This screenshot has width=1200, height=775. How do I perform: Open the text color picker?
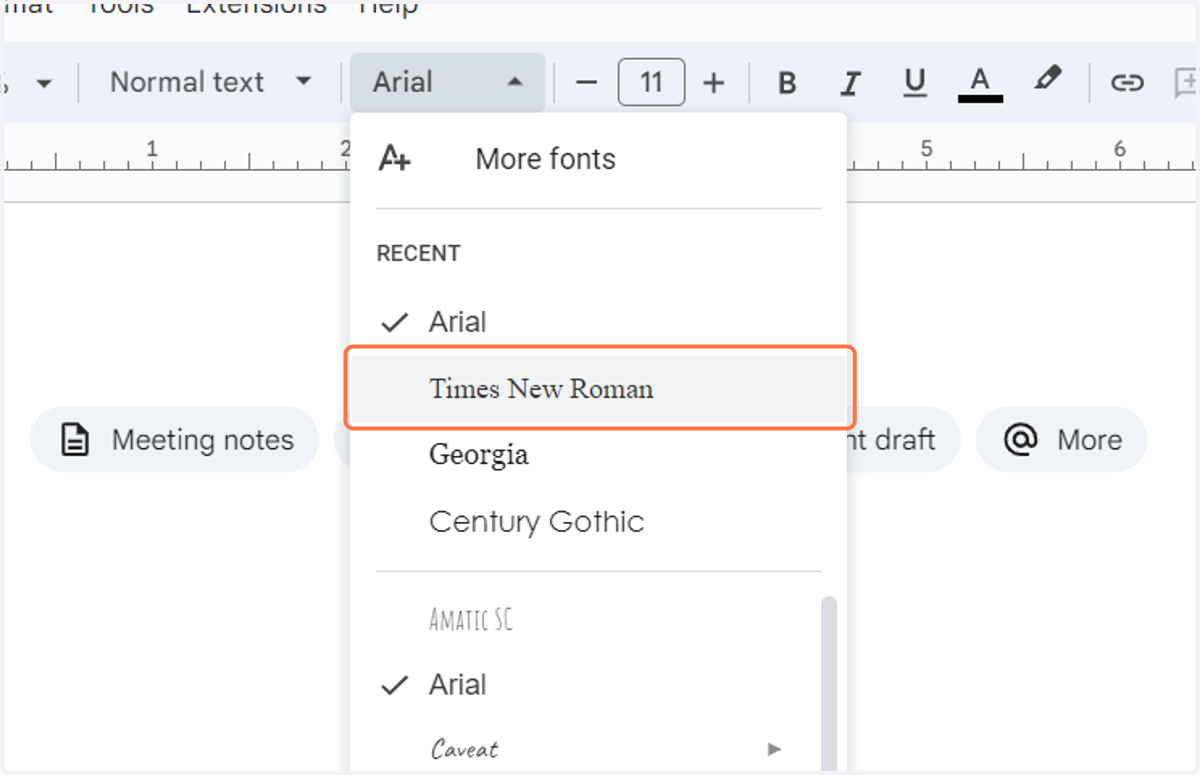[x=980, y=83]
